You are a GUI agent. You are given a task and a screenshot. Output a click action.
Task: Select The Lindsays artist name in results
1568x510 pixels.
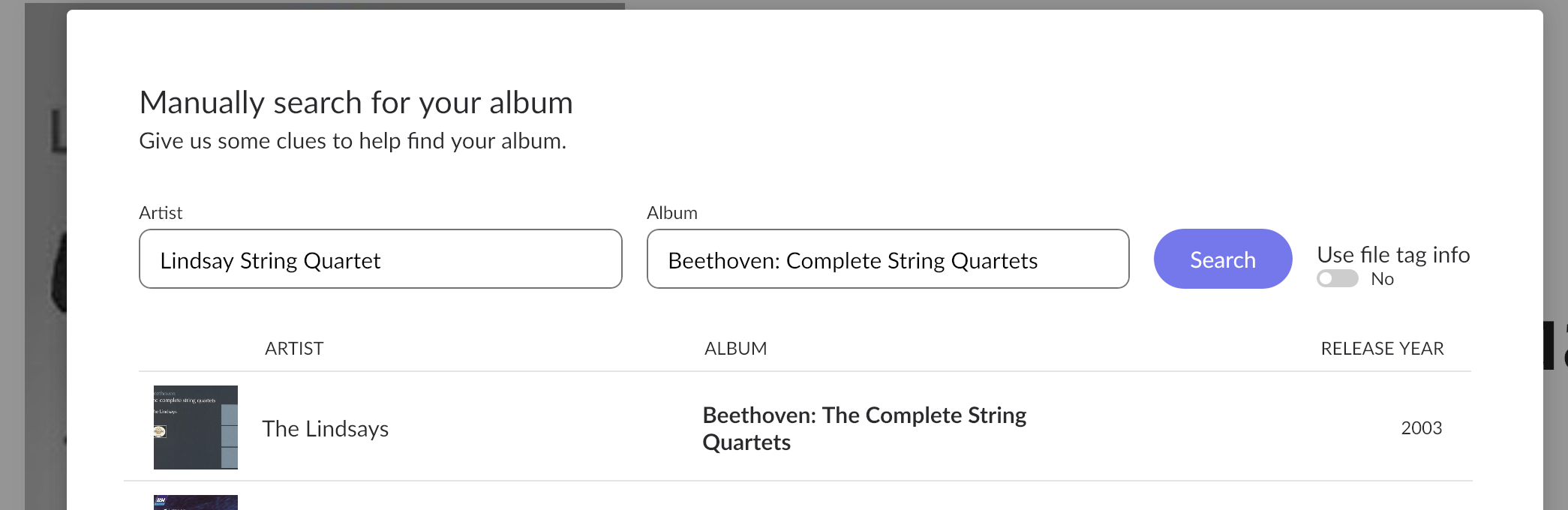pyautogui.click(x=325, y=428)
